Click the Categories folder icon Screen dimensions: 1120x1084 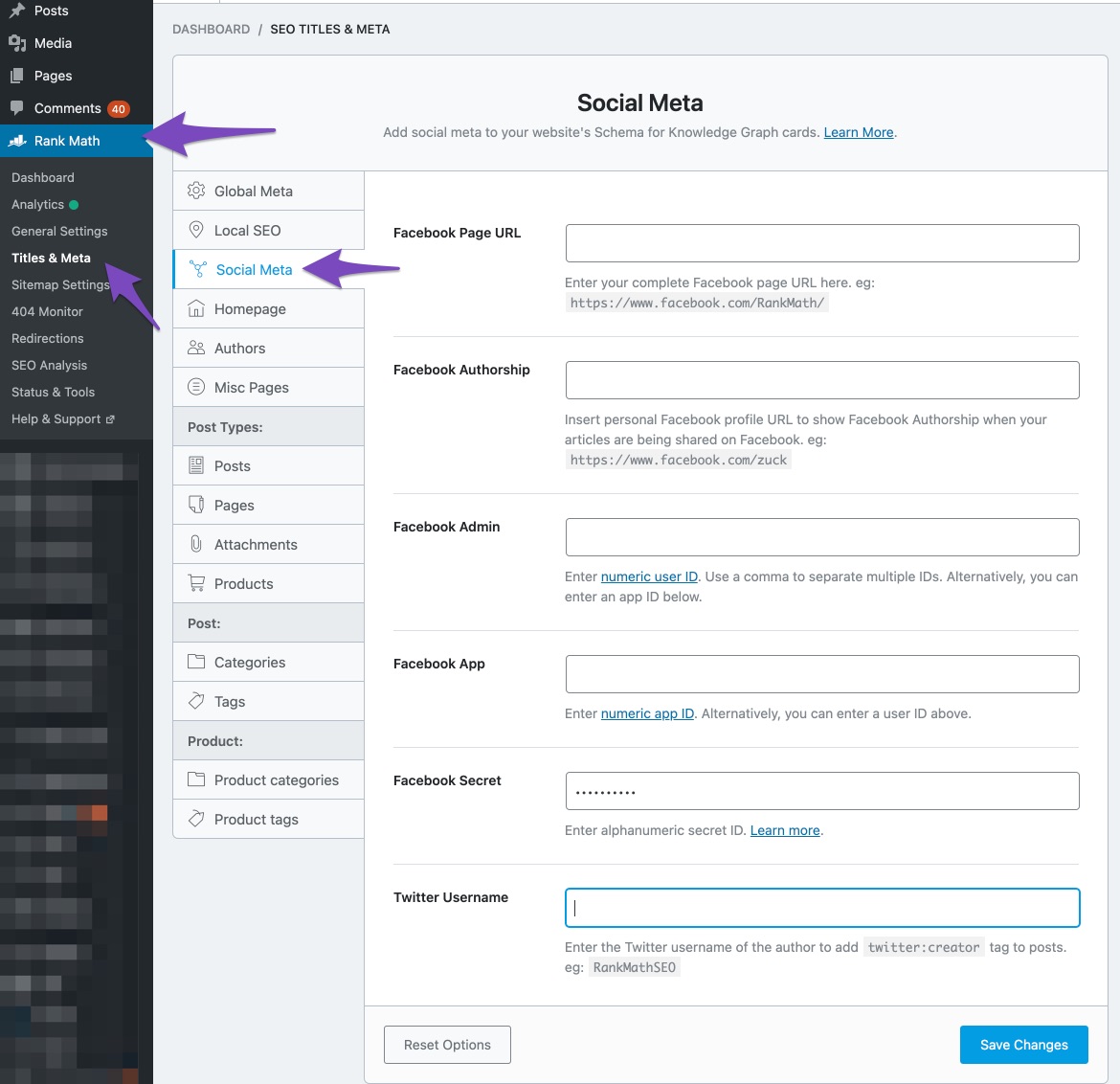(195, 662)
